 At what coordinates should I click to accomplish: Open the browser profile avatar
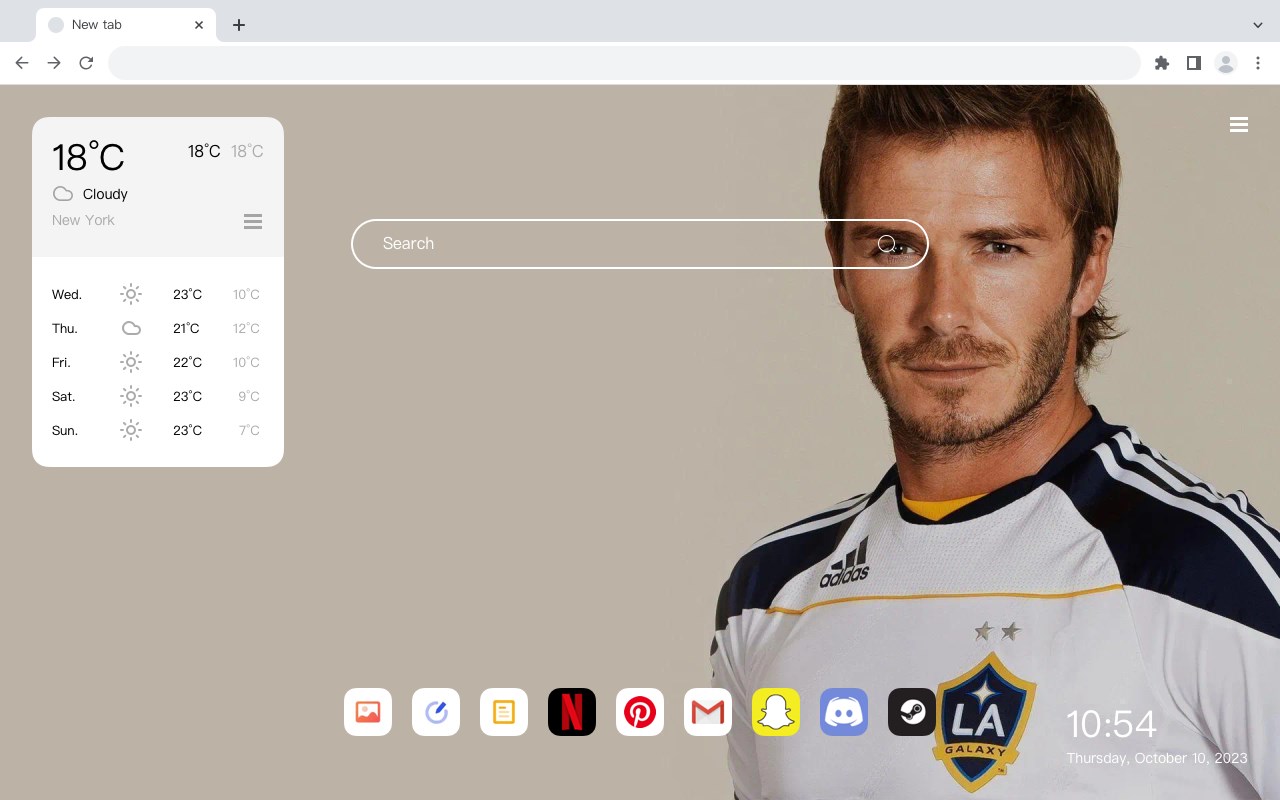click(1226, 63)
